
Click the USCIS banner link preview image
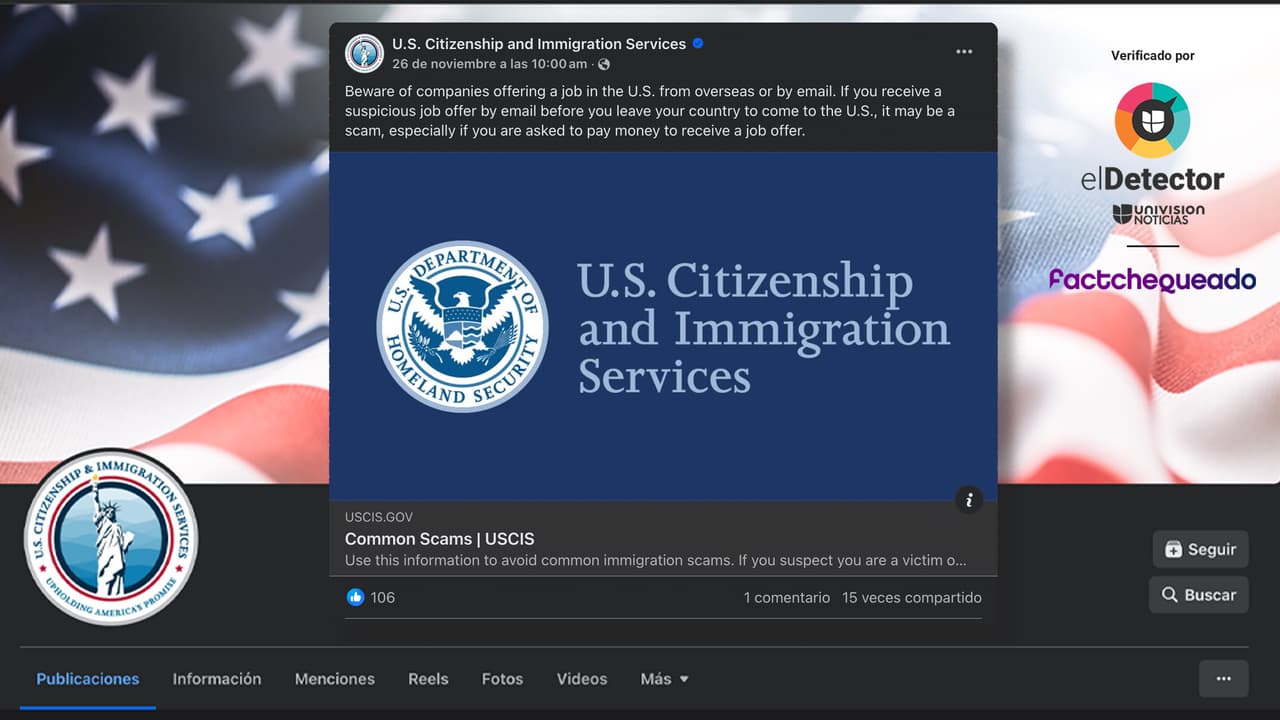click(x=663, y=326)
